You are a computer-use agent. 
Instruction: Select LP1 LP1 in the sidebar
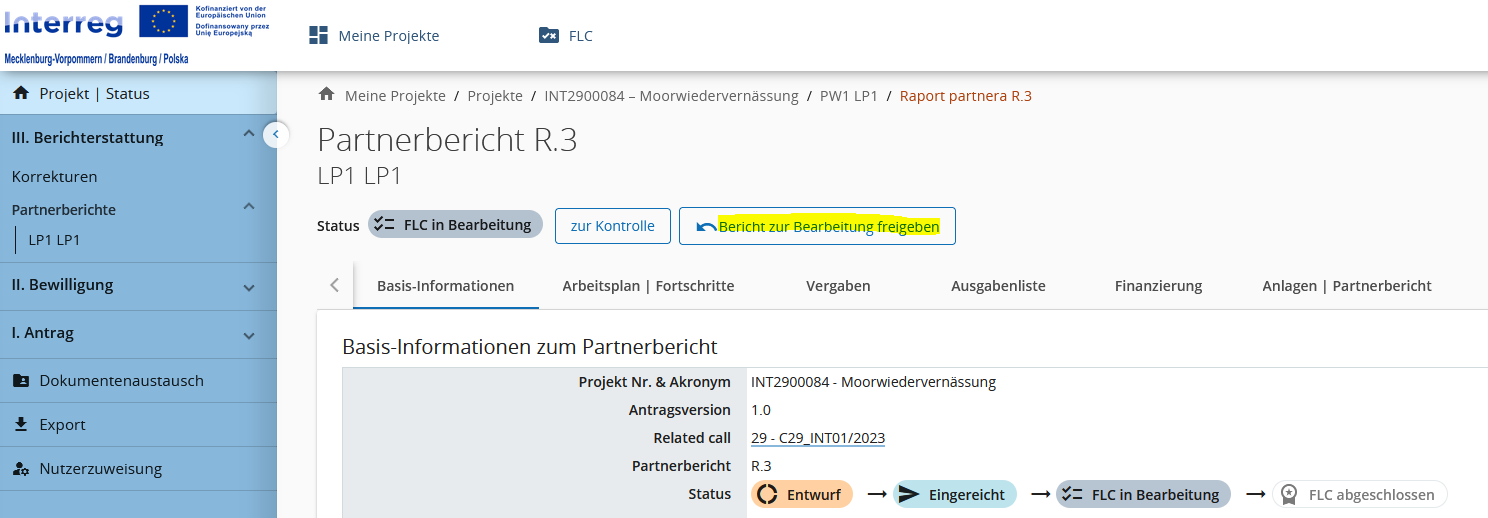click(x=54, y=240)
